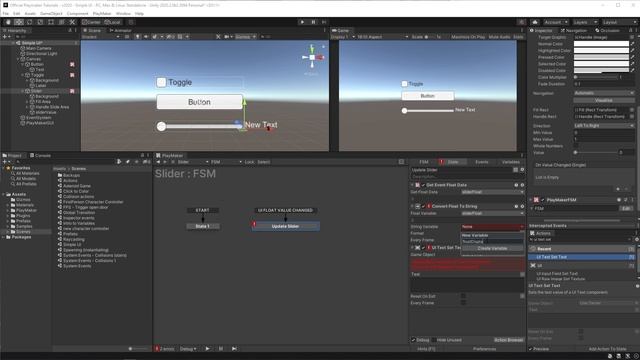Image resolution: width=640 pixels, height=360 pixels.
Task: Switch to the Navigation tab beside Inspector
Action: 573,31
